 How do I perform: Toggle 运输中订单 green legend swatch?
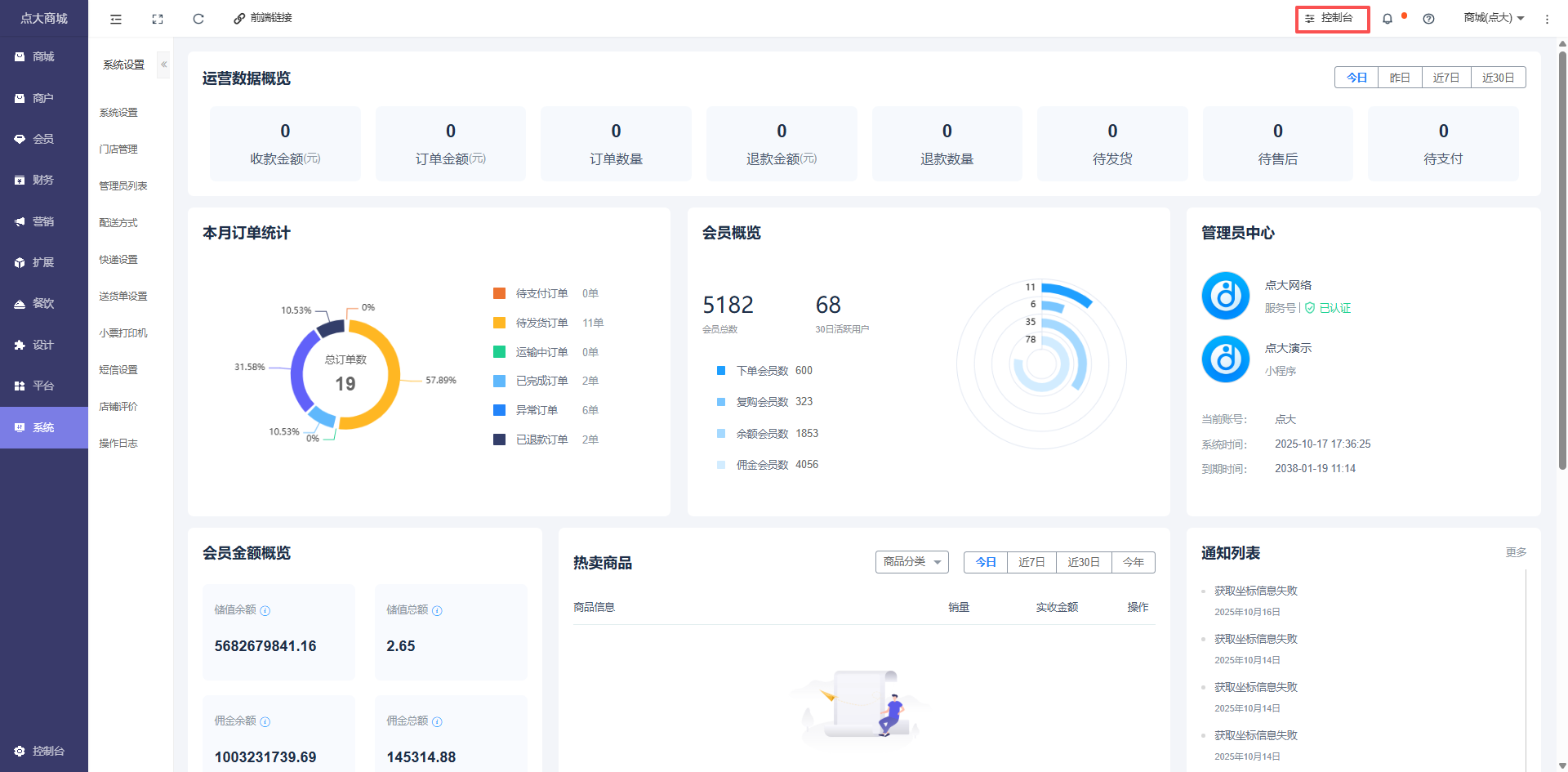[x=499, y=352]
